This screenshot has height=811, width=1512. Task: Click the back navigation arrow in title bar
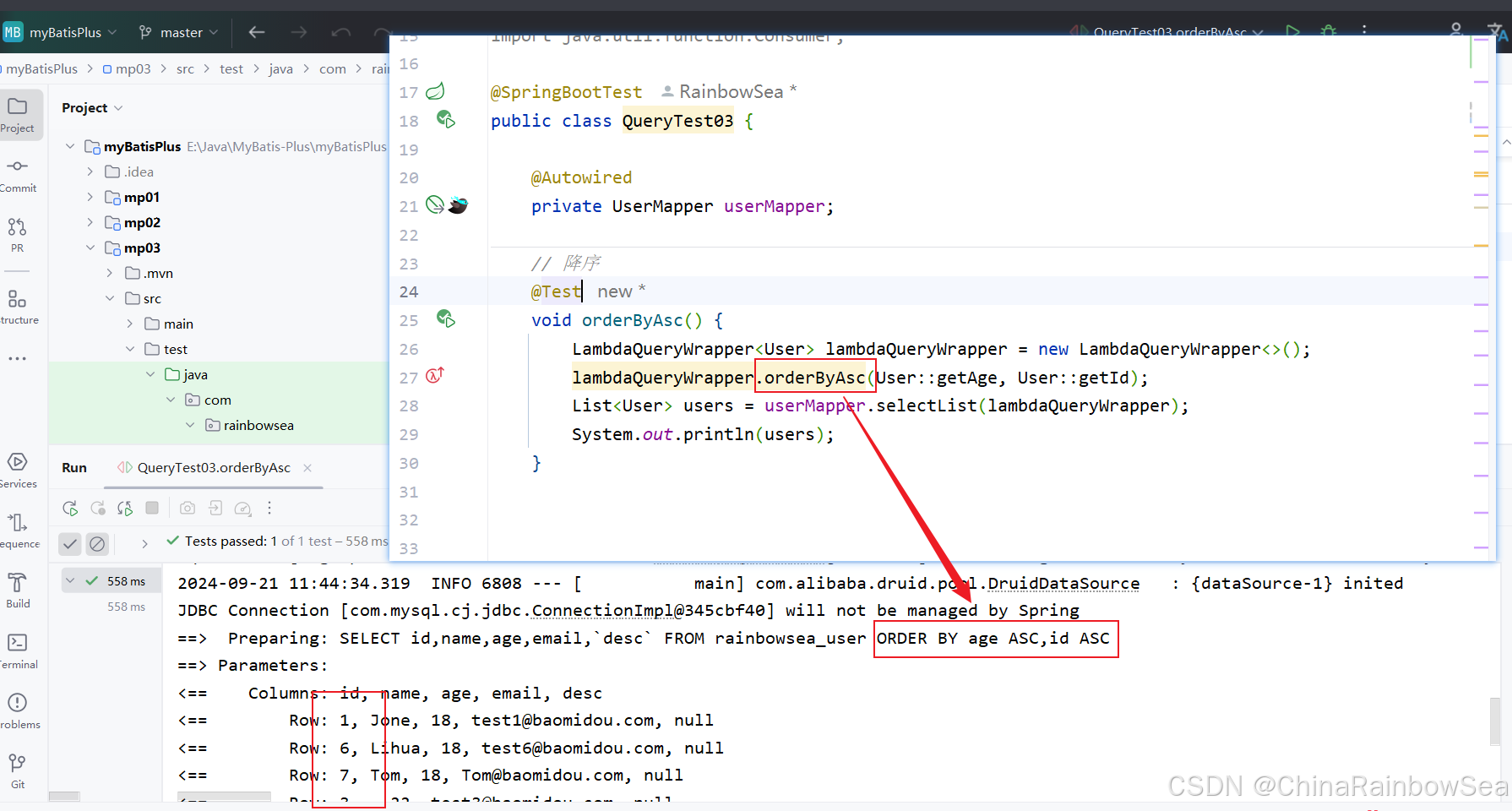pyautogui.click(x=257, y=32)
